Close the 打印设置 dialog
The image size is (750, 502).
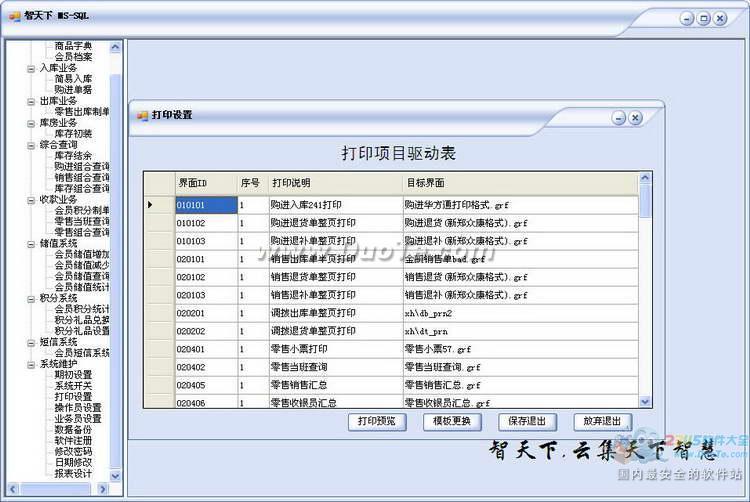point(635,118)
